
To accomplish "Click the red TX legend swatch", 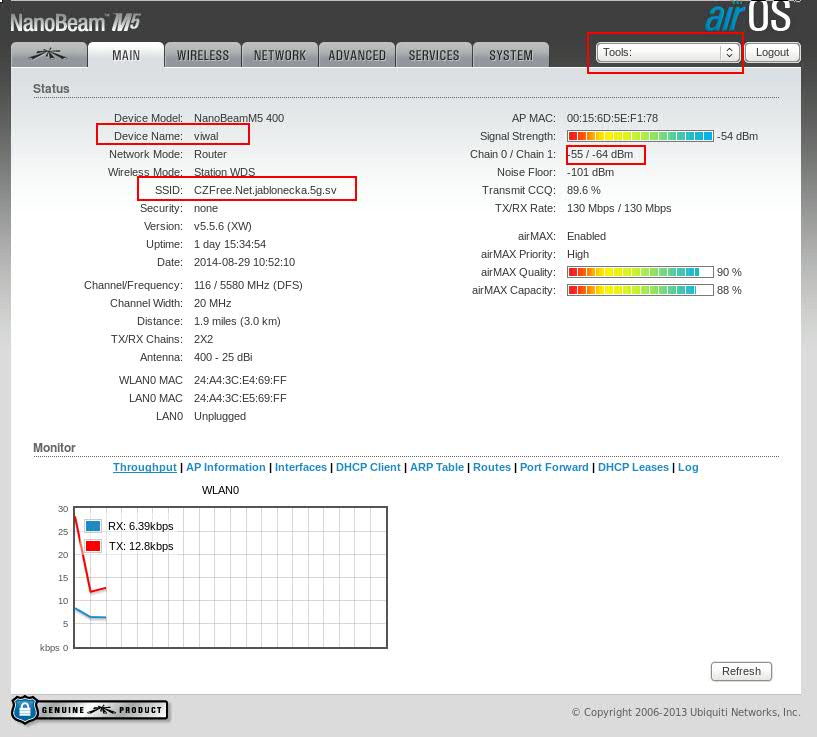I will [x=93, y=546].
